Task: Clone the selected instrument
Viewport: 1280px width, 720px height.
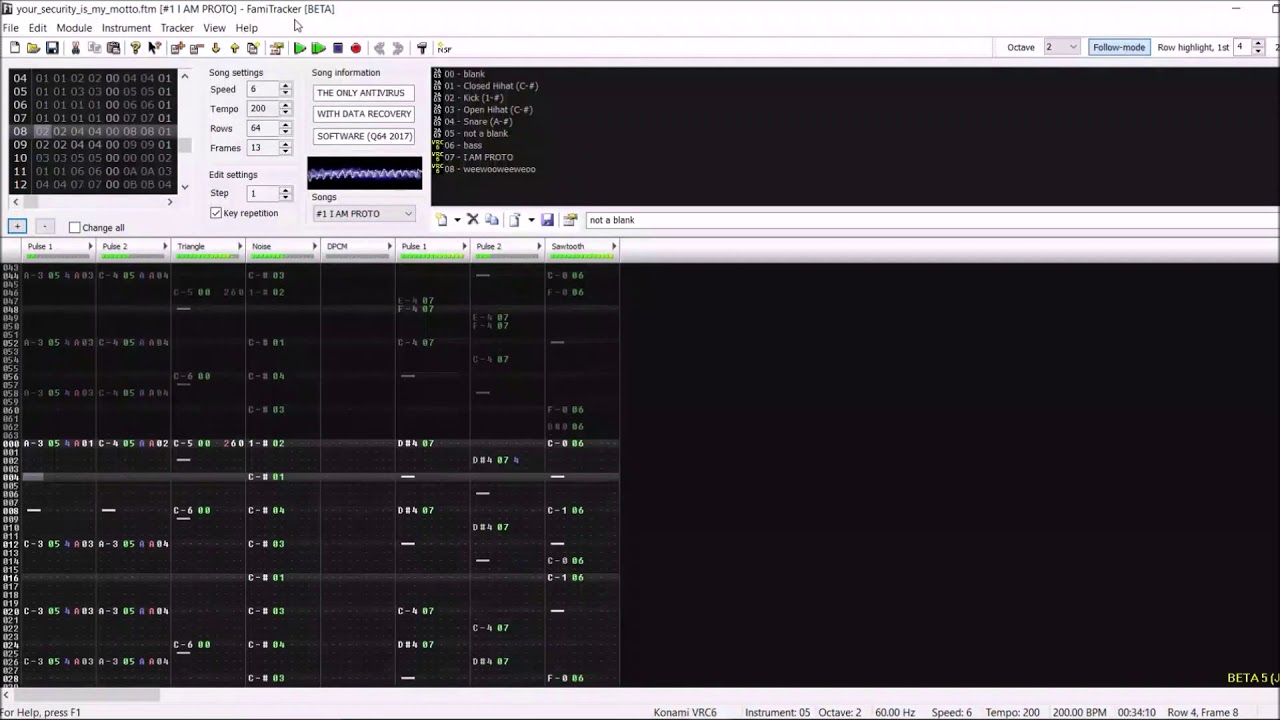Action: click(x=492, y=220)
